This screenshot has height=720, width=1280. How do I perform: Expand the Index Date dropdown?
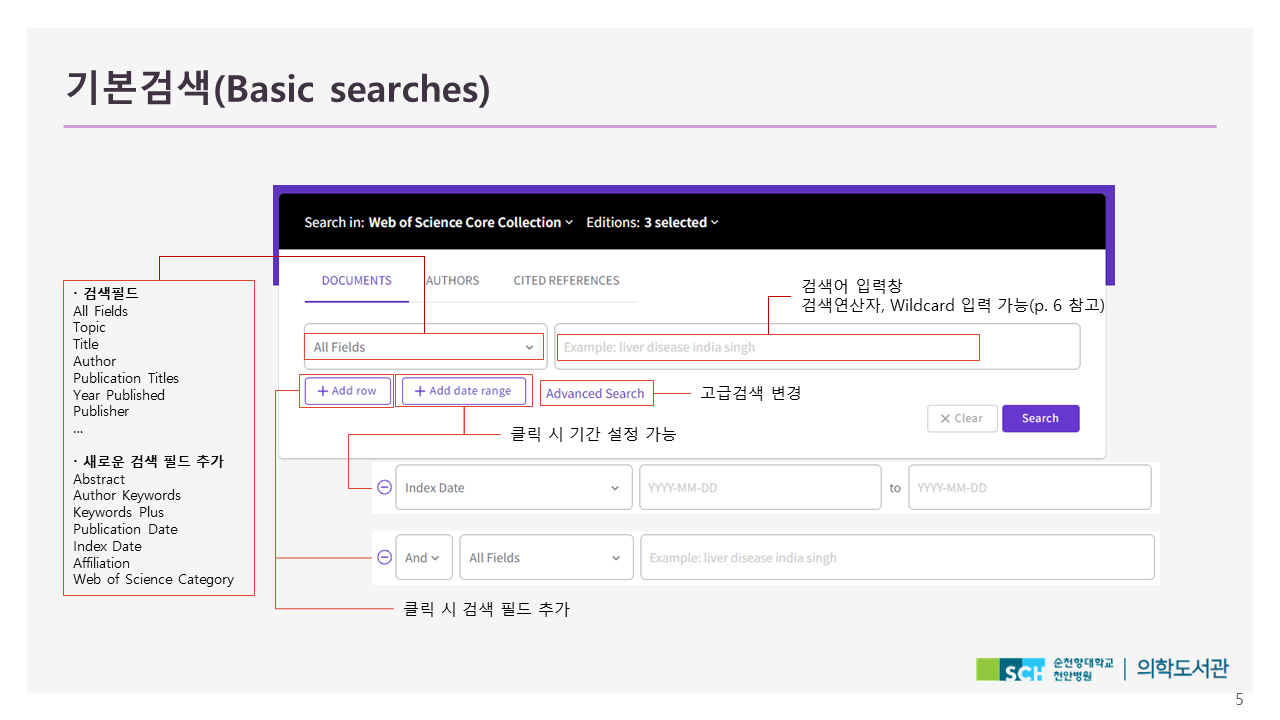[x=514, y=488]
